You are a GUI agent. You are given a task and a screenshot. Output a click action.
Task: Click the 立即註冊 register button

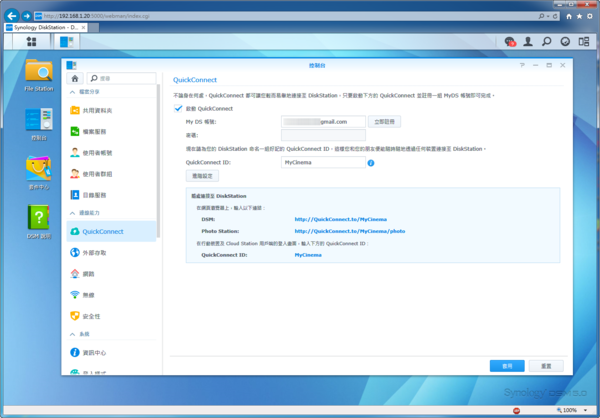tap(385, 121)
